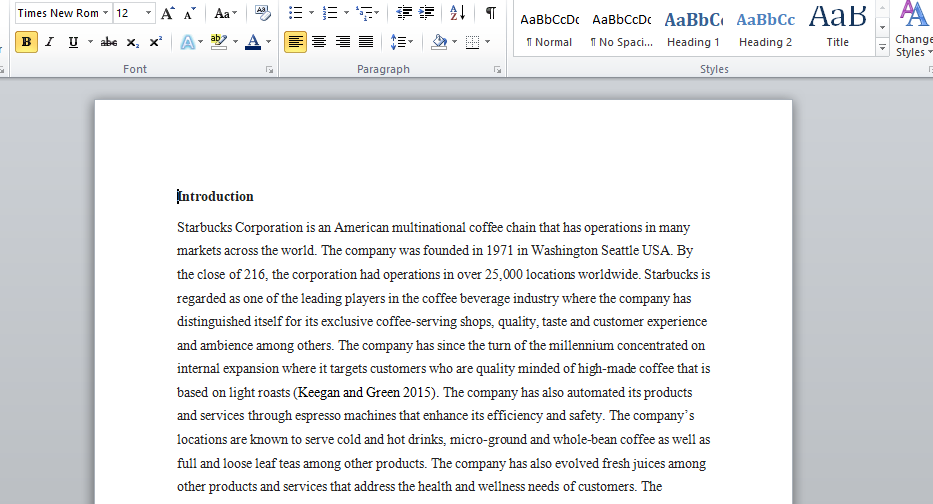Toggle Italic formatting
The height and width of the screenshot is (504, 933).
(49, 42)
